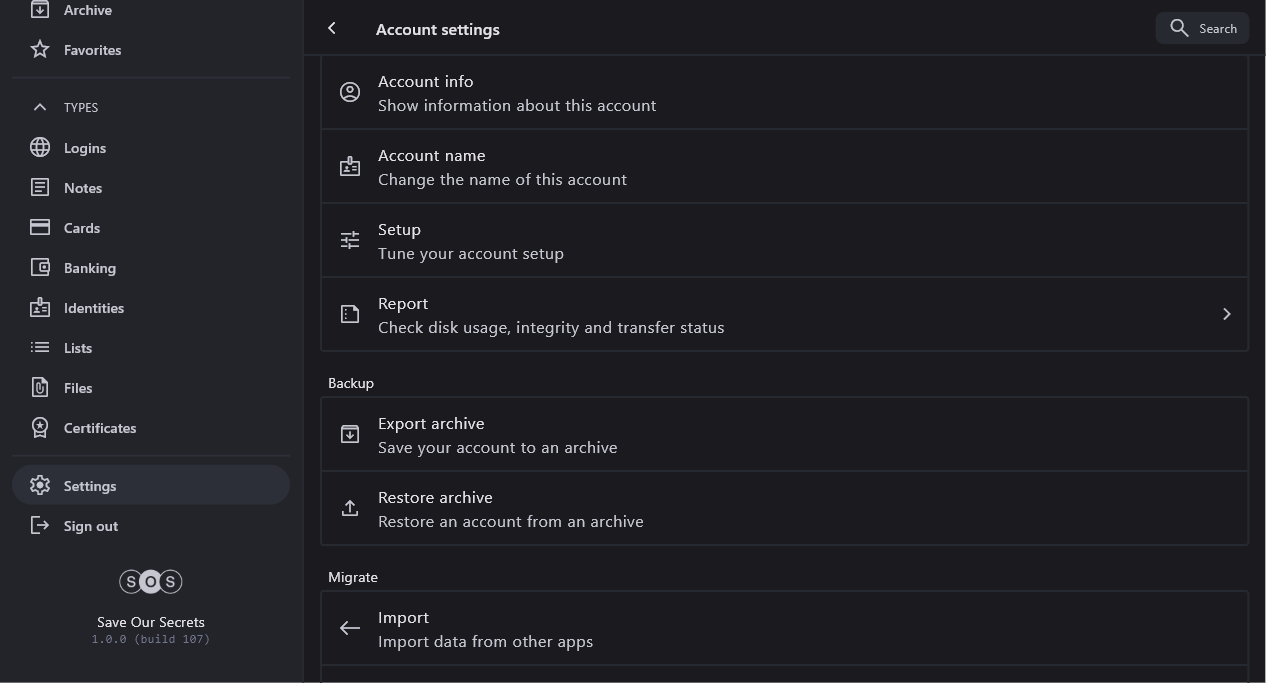The height and width of the screenshot is (683, 1266).
Task: Open the Search box
Action: 1202,28
